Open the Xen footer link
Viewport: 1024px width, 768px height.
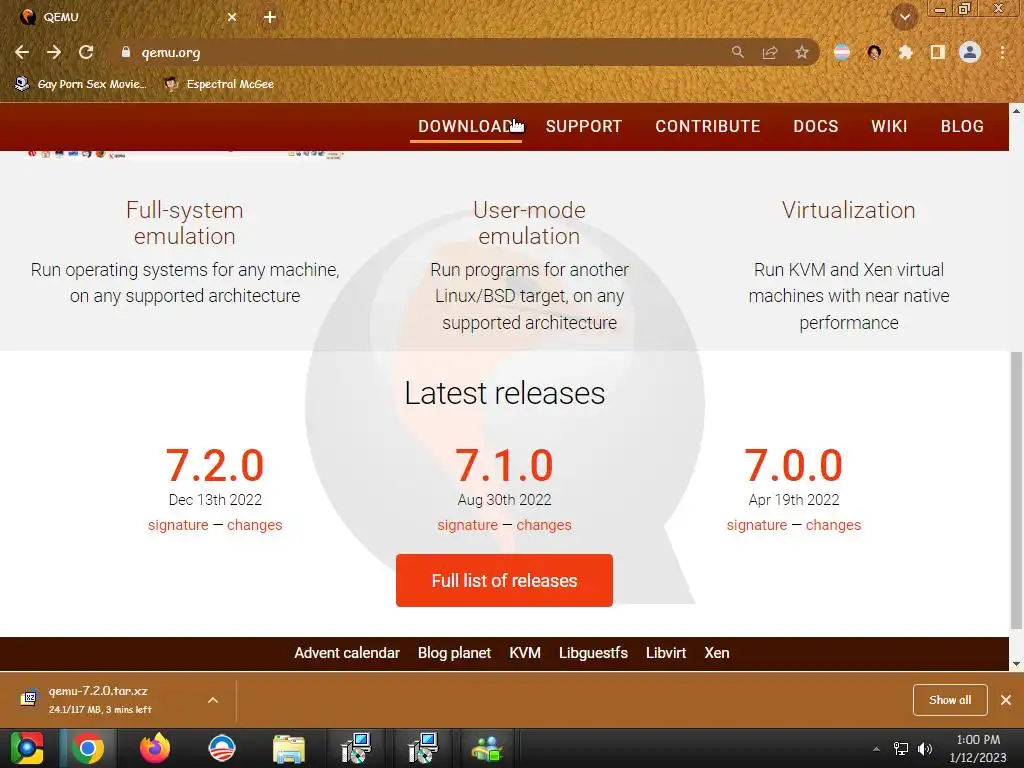(x=717, y=653)
